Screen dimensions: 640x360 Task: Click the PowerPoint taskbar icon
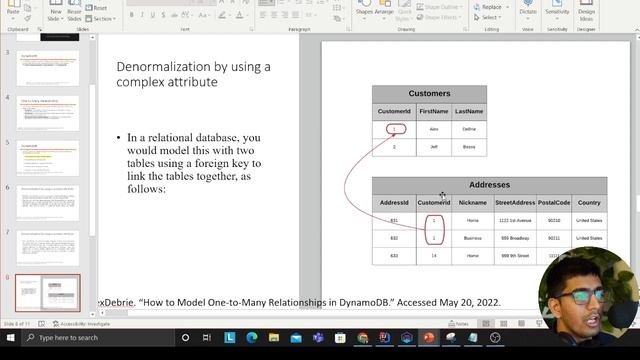click(429, 338)
